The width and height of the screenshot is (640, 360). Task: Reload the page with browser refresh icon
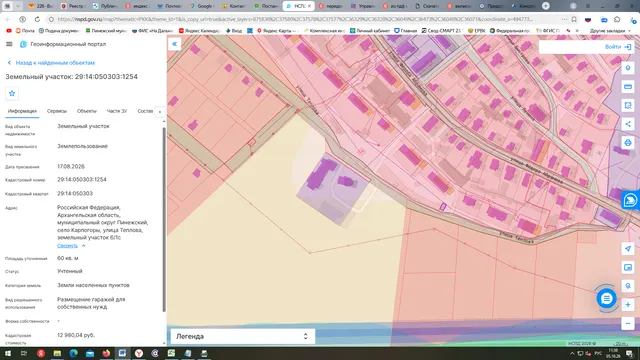point(37,19)
